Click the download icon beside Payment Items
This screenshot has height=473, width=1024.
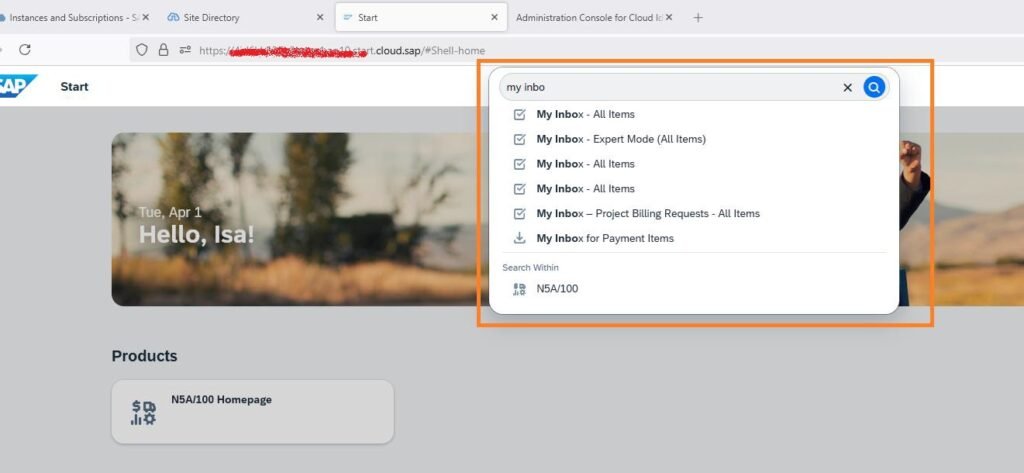pyautogui.click(x=519, y=238)
